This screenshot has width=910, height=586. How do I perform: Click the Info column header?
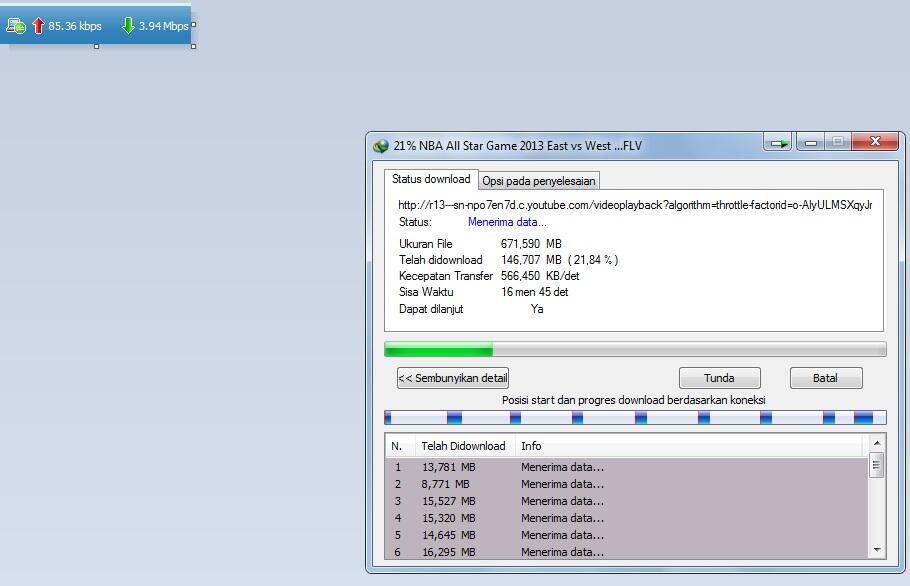click(x=689, y=446)
